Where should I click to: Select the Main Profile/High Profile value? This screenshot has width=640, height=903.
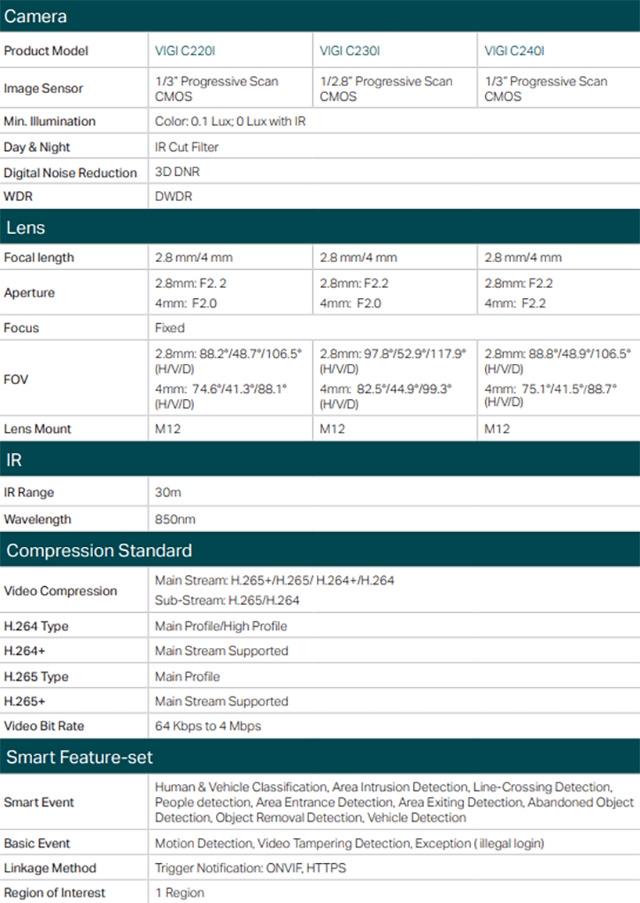221,626
